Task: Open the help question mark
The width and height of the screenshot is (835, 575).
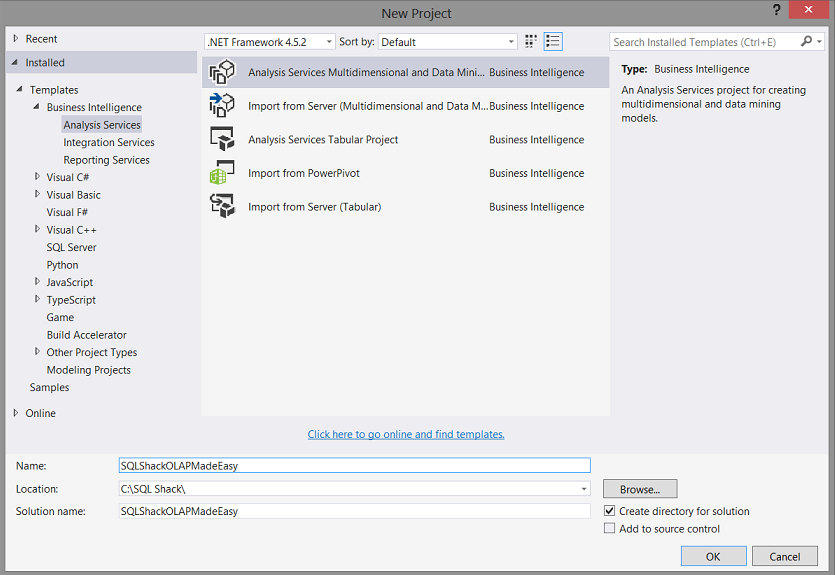Action: point(776,10)
